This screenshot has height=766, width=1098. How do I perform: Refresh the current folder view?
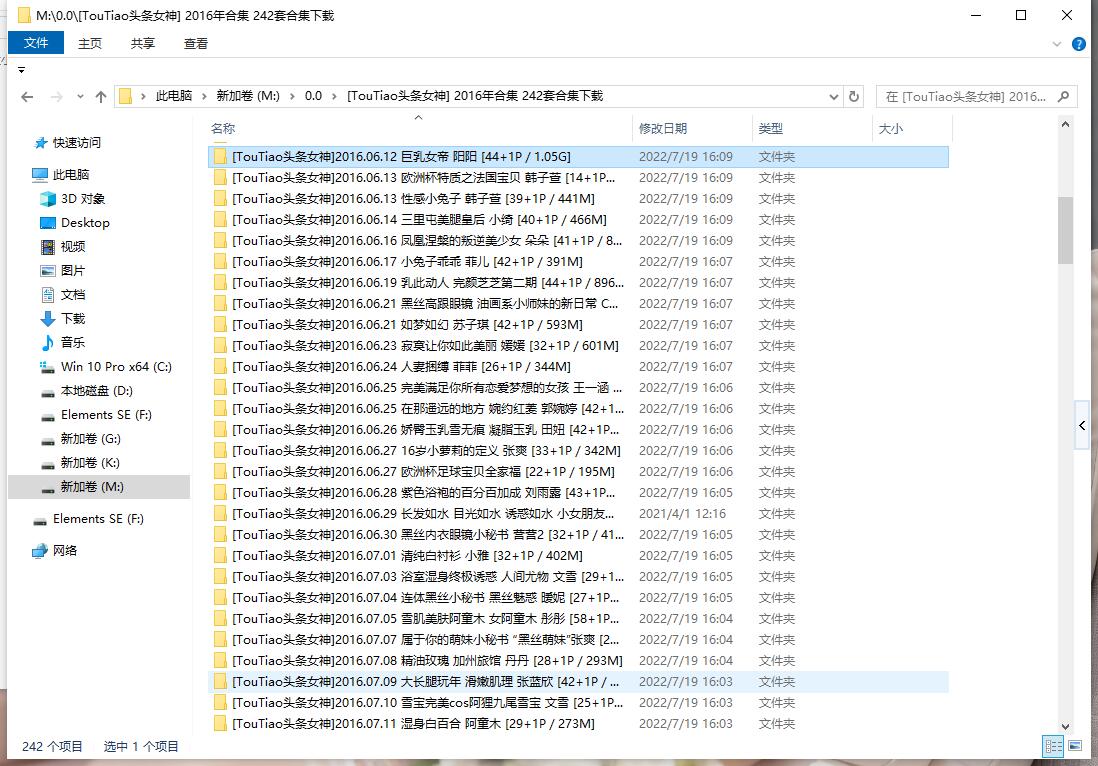(854, 96)
